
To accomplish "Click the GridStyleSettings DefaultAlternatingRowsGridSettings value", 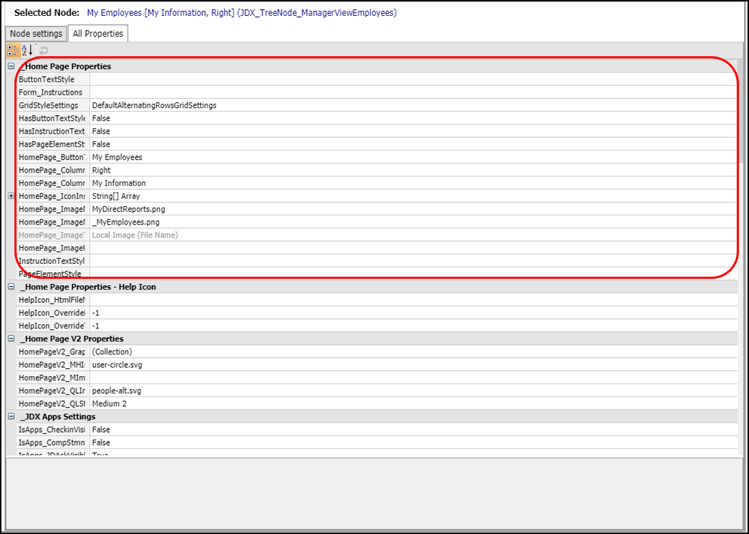I will coord(154,105).
